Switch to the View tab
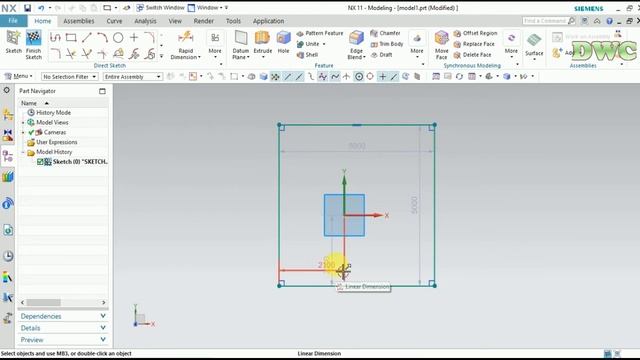This screenshot has height=360, width=640. point(175,21)
